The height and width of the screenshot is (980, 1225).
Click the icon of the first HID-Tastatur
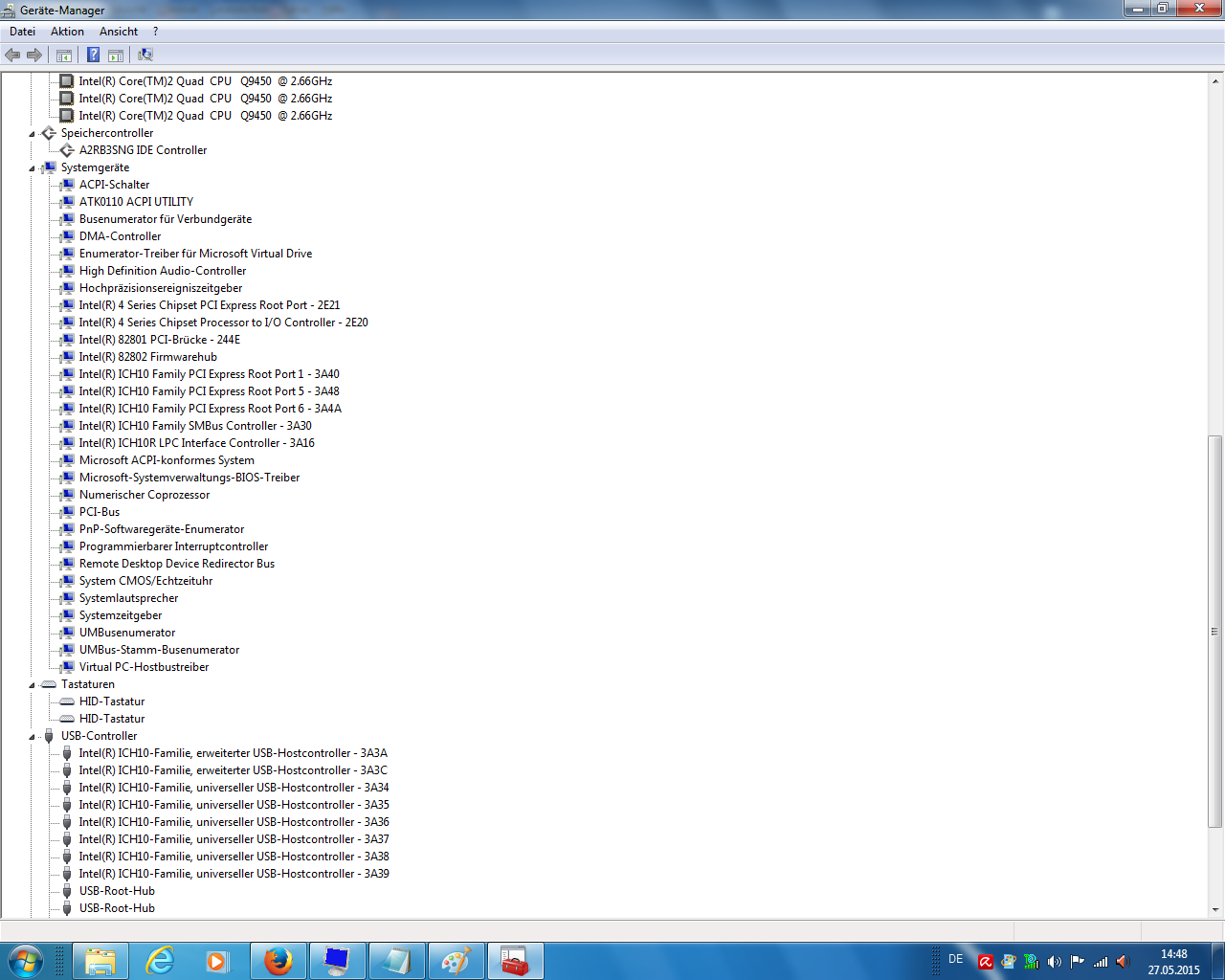[67, 702]
